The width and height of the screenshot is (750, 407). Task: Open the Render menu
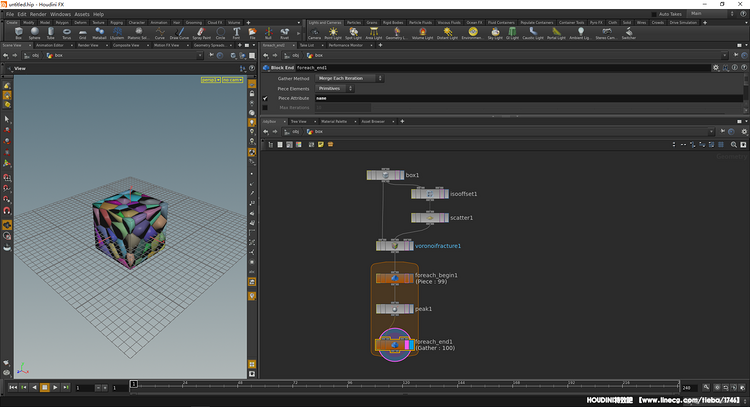coord(38,14)
